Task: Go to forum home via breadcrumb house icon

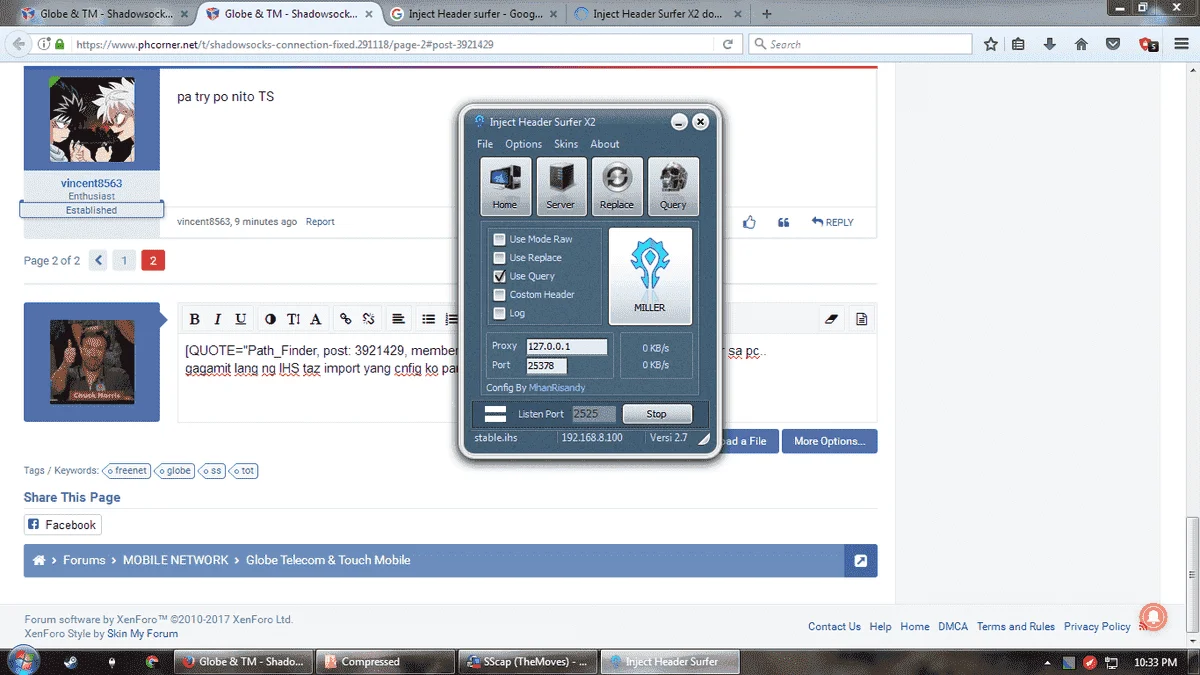Action: [x=39, y=560]
